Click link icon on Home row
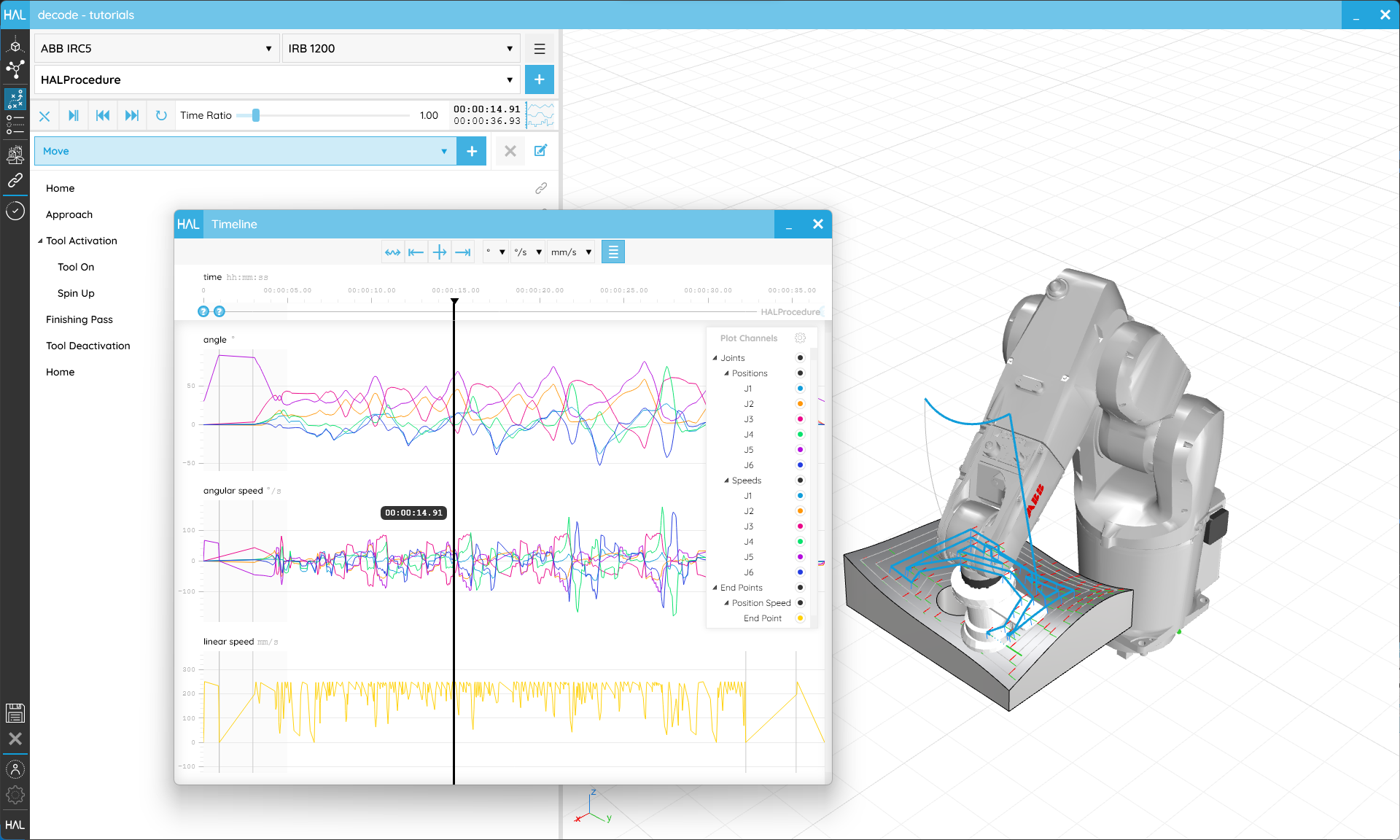Viewport: 1400px width, 840px height. pos(541,188)
